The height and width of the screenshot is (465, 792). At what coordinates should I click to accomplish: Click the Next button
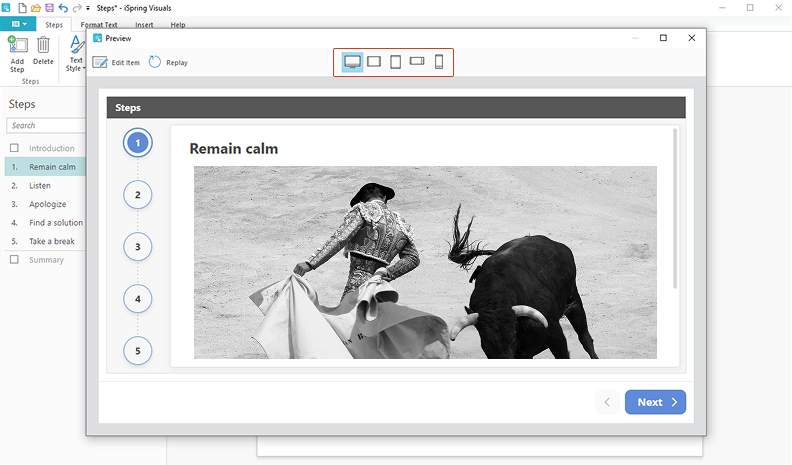655,402
